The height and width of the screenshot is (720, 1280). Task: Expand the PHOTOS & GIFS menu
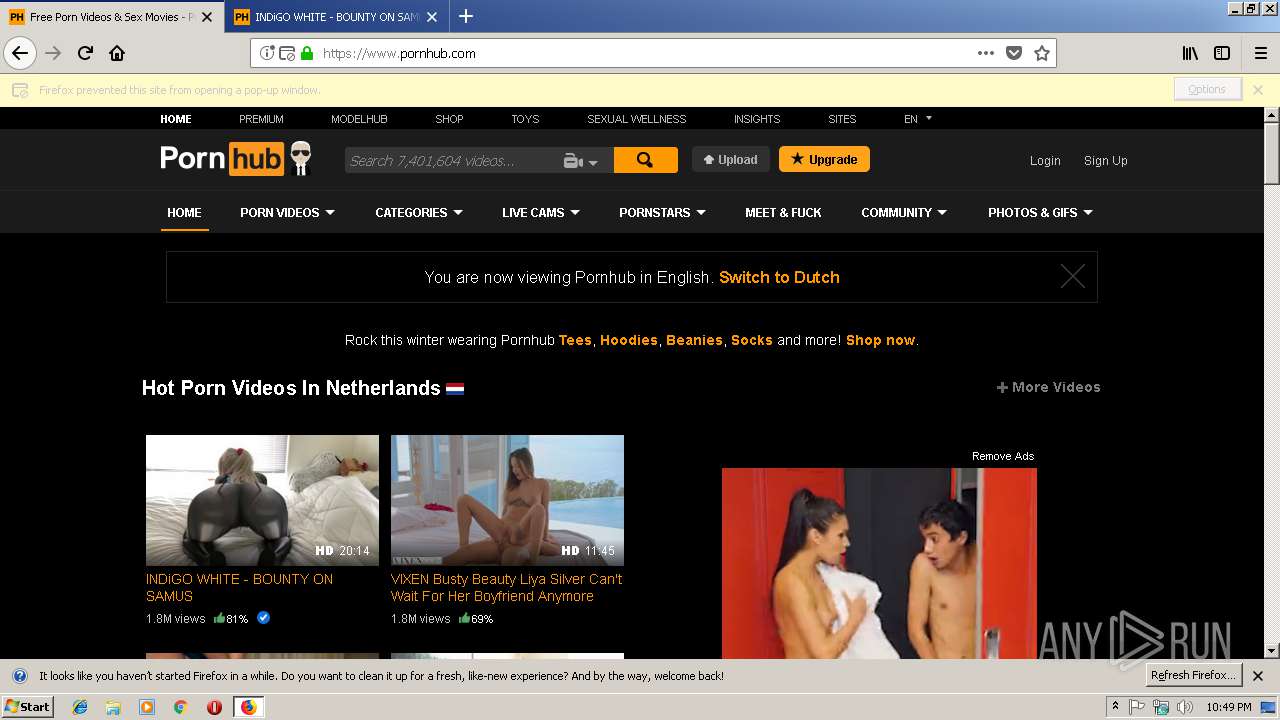click(1040, 212)
